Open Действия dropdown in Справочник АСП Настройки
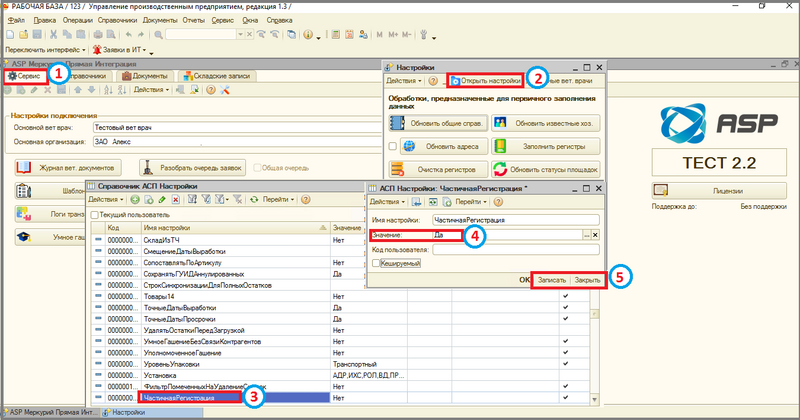This screenshot has height=420, width=800. coord(106,200)
